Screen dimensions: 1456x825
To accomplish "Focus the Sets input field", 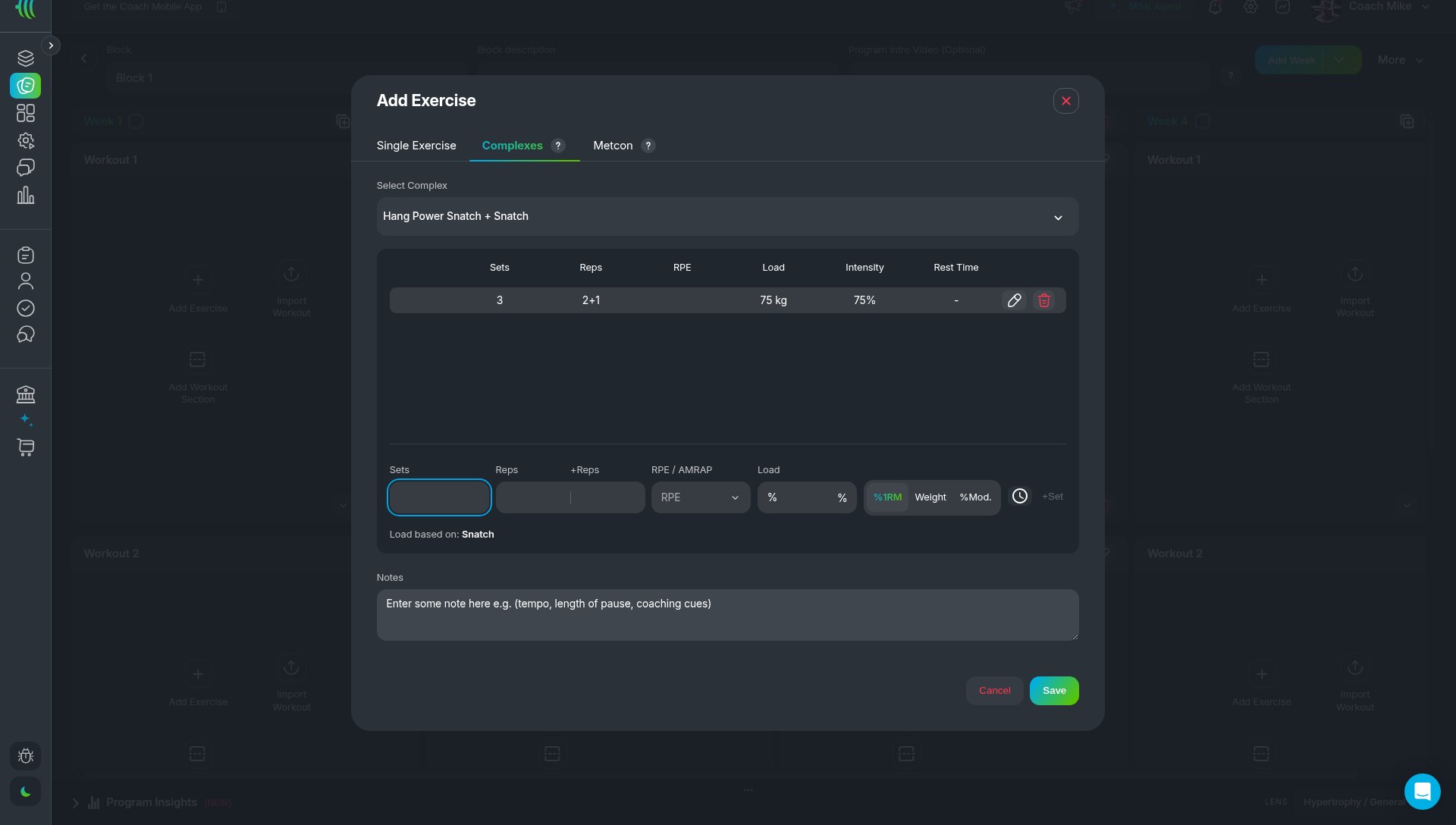I will pos(439,497).
